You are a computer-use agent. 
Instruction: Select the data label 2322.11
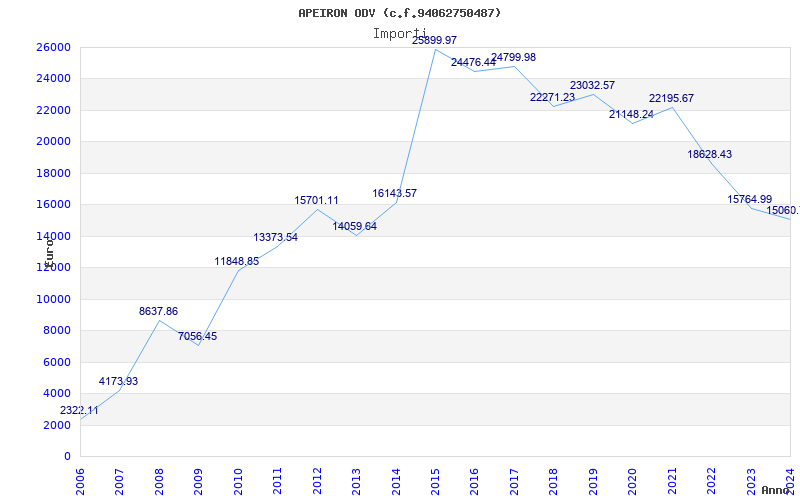[x=79, y=410]
